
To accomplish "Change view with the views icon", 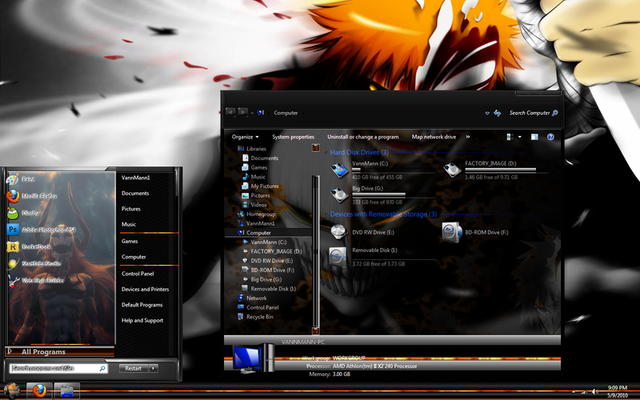I will pyautogui.click(x=510, y=137).
